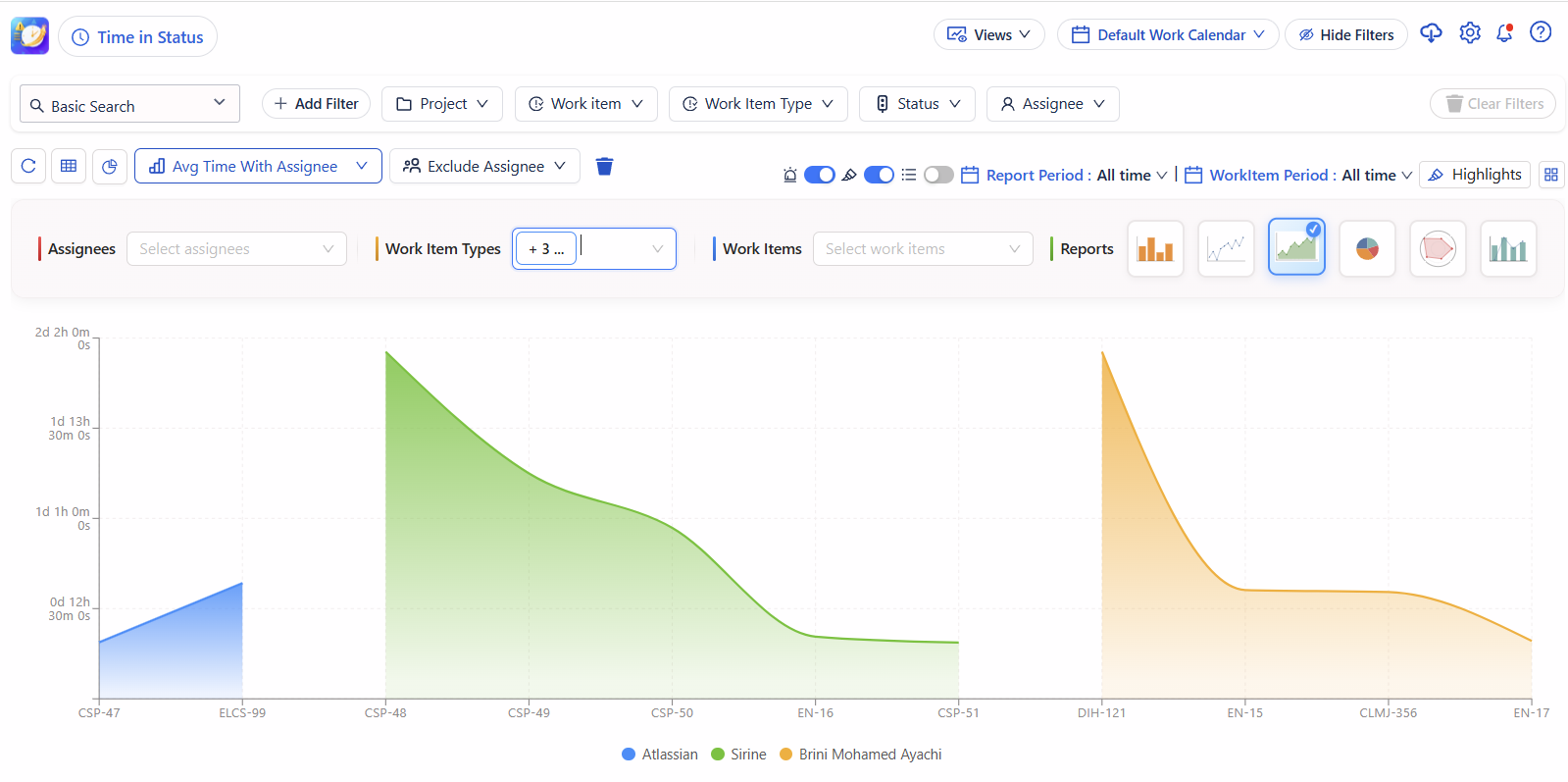This screenshot has height=782, width=1568.
Task: Click the Hide Filters button
Action: (x=1345, y=34)
